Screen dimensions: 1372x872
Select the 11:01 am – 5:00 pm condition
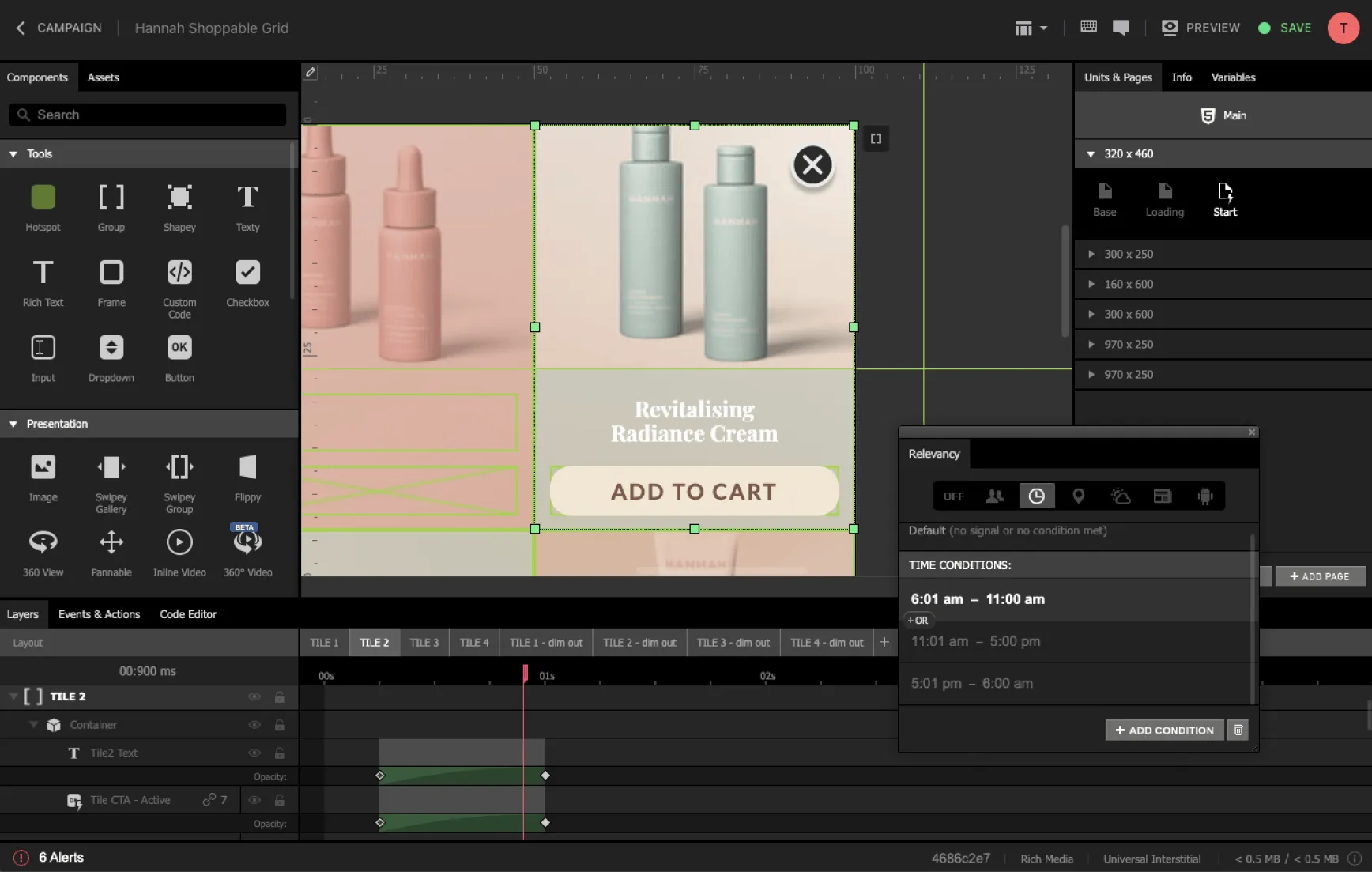click(x=1075, y=641)
